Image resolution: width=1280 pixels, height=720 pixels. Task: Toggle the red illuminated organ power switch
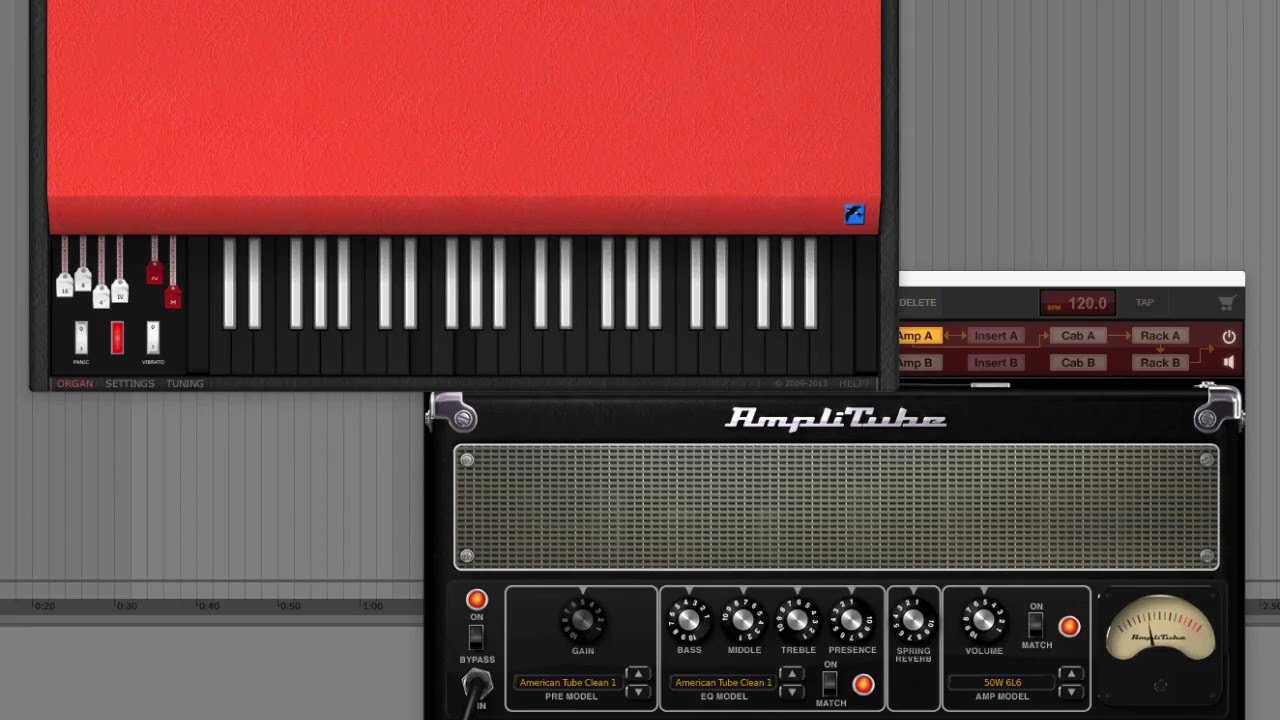pyautogui.click(x=117, y=337)
